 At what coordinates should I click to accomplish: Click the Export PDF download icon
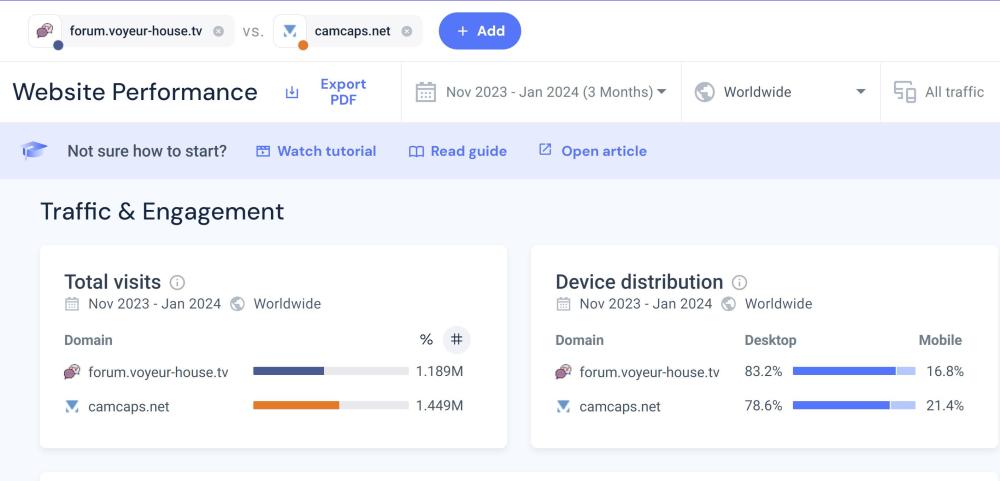click(x=292, y=92)
